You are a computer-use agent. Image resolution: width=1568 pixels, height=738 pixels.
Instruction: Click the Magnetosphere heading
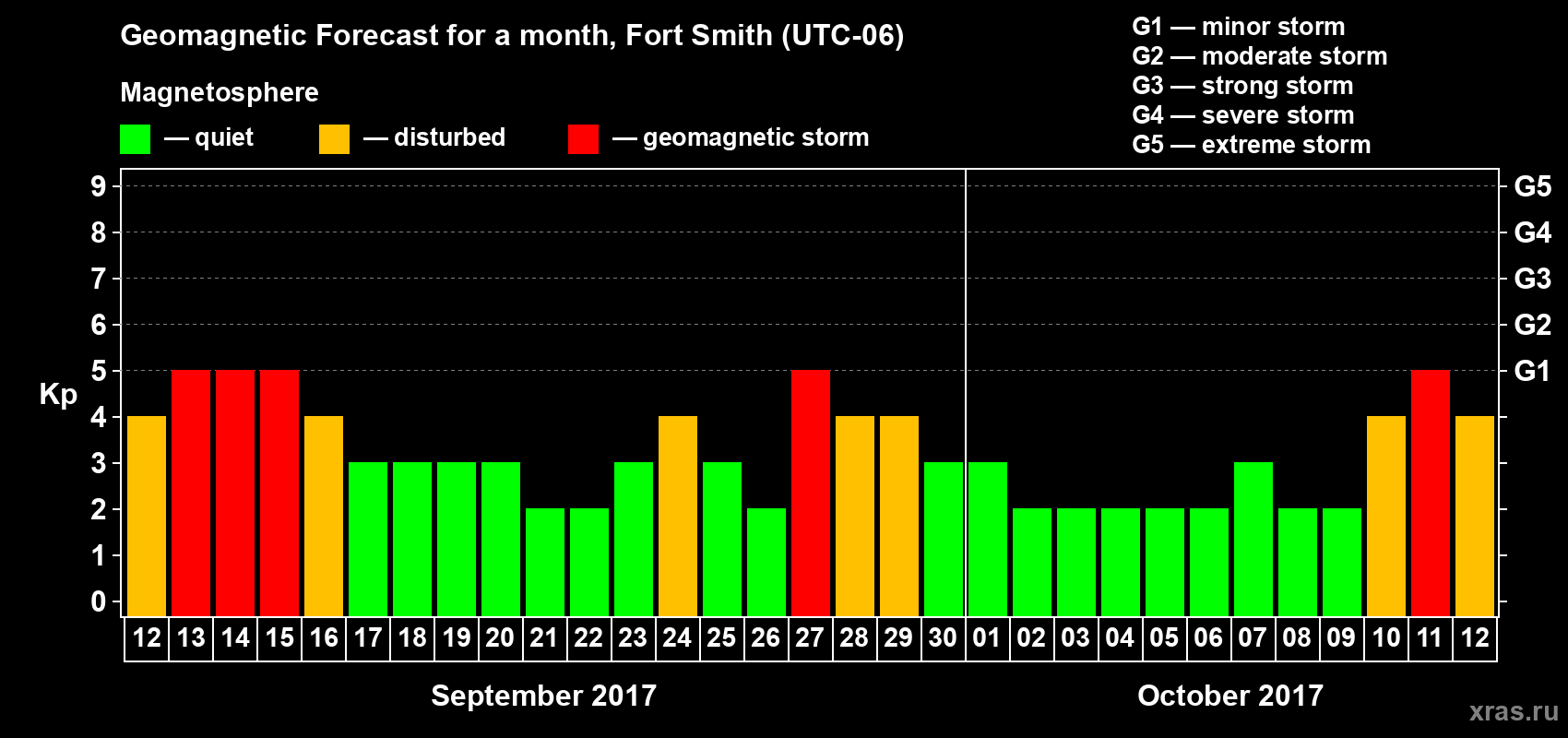(220, 92)
